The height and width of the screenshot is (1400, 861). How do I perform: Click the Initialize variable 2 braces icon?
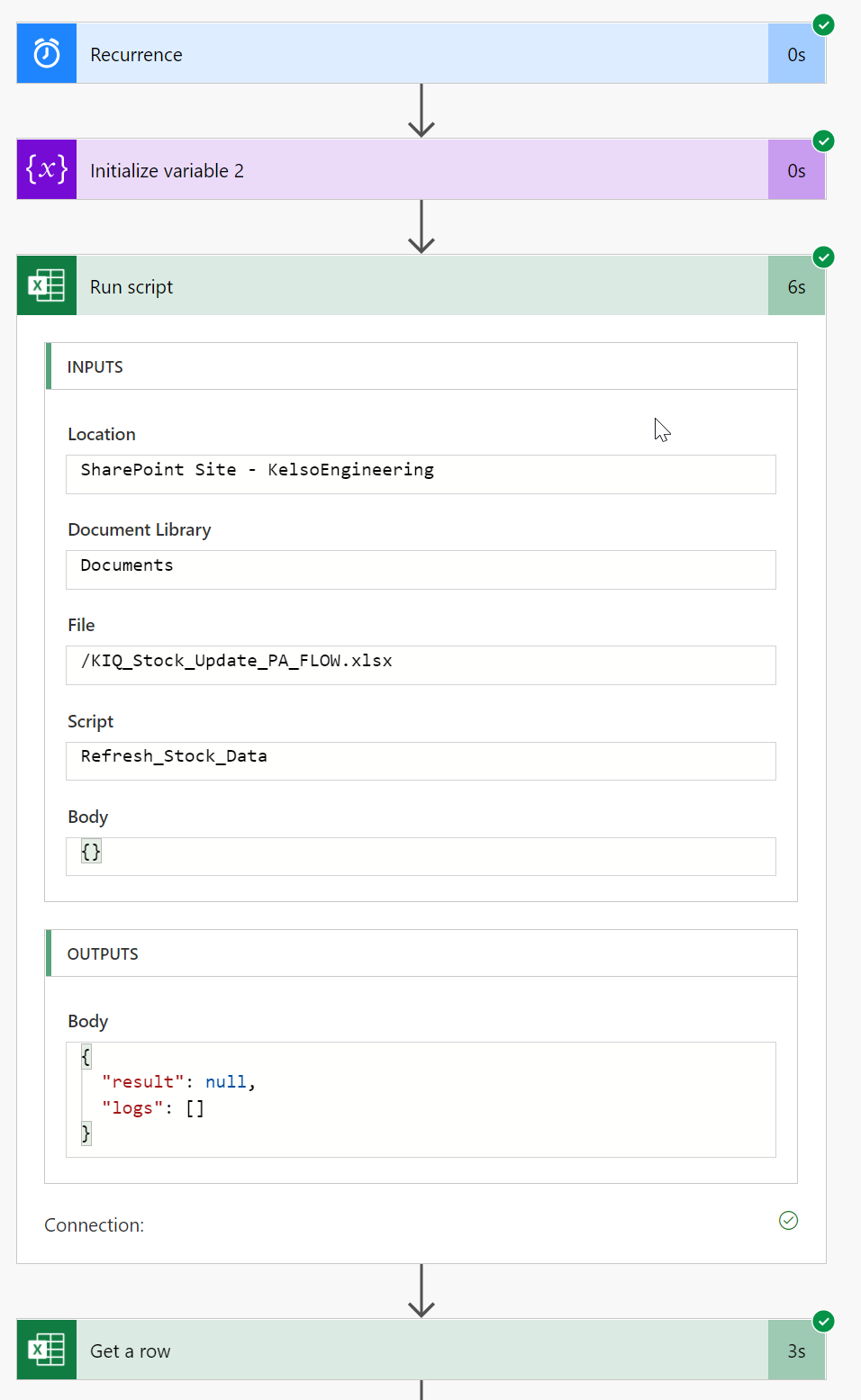47,169
